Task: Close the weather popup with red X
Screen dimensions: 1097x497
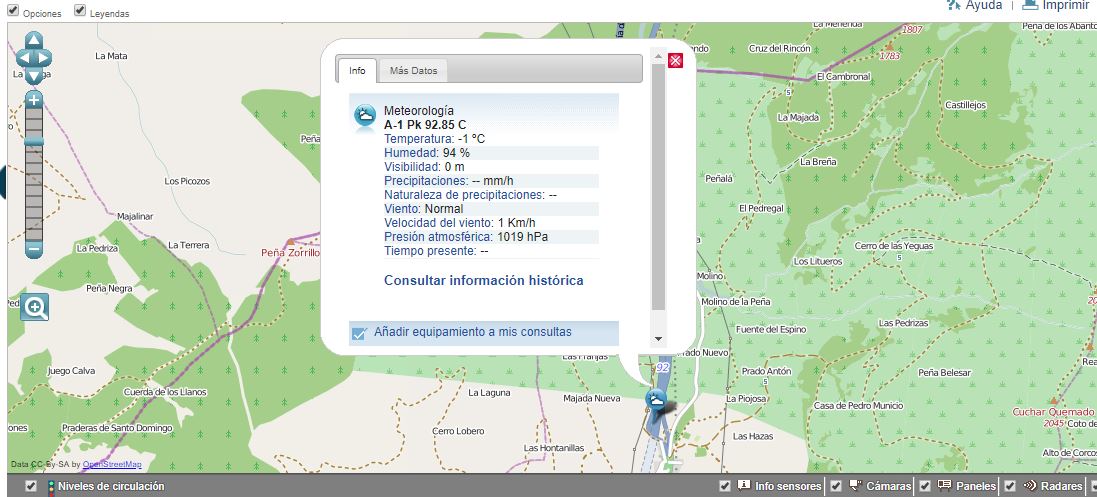Action: tap(675, 60)
